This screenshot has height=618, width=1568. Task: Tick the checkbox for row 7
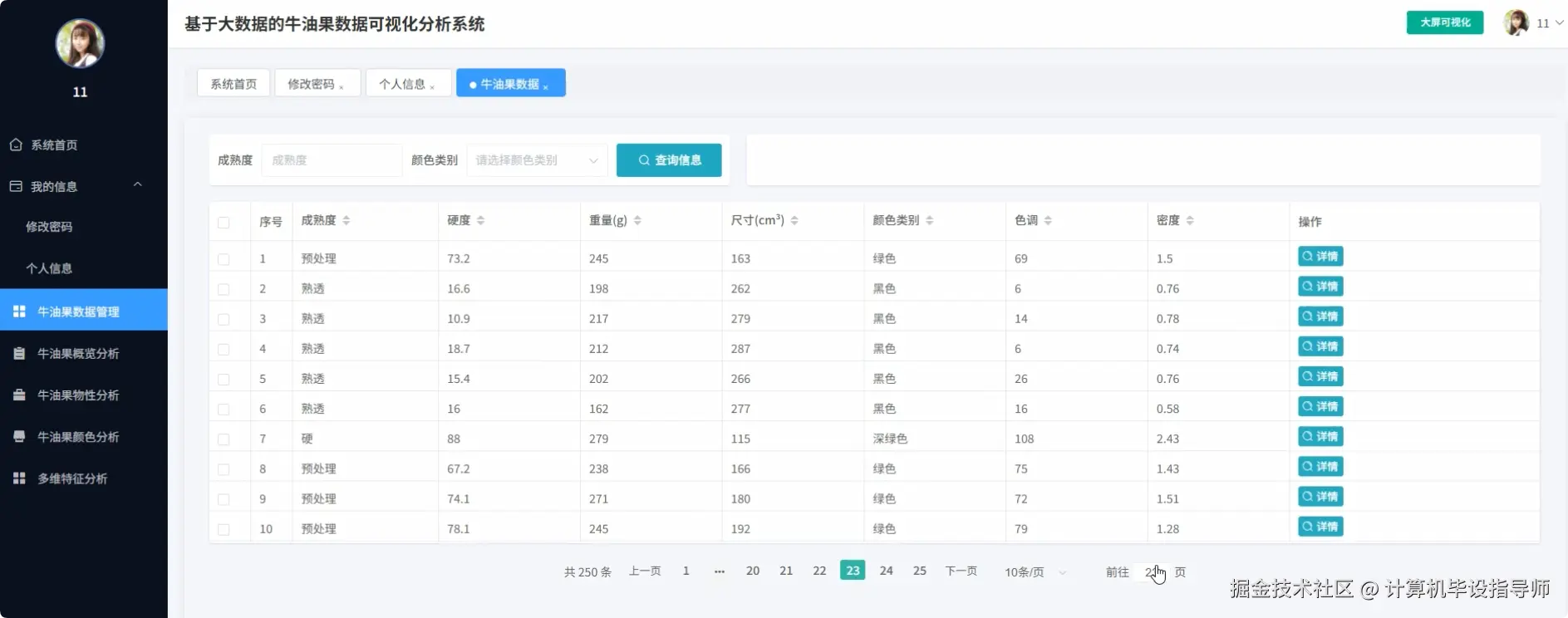click(224, 439)
